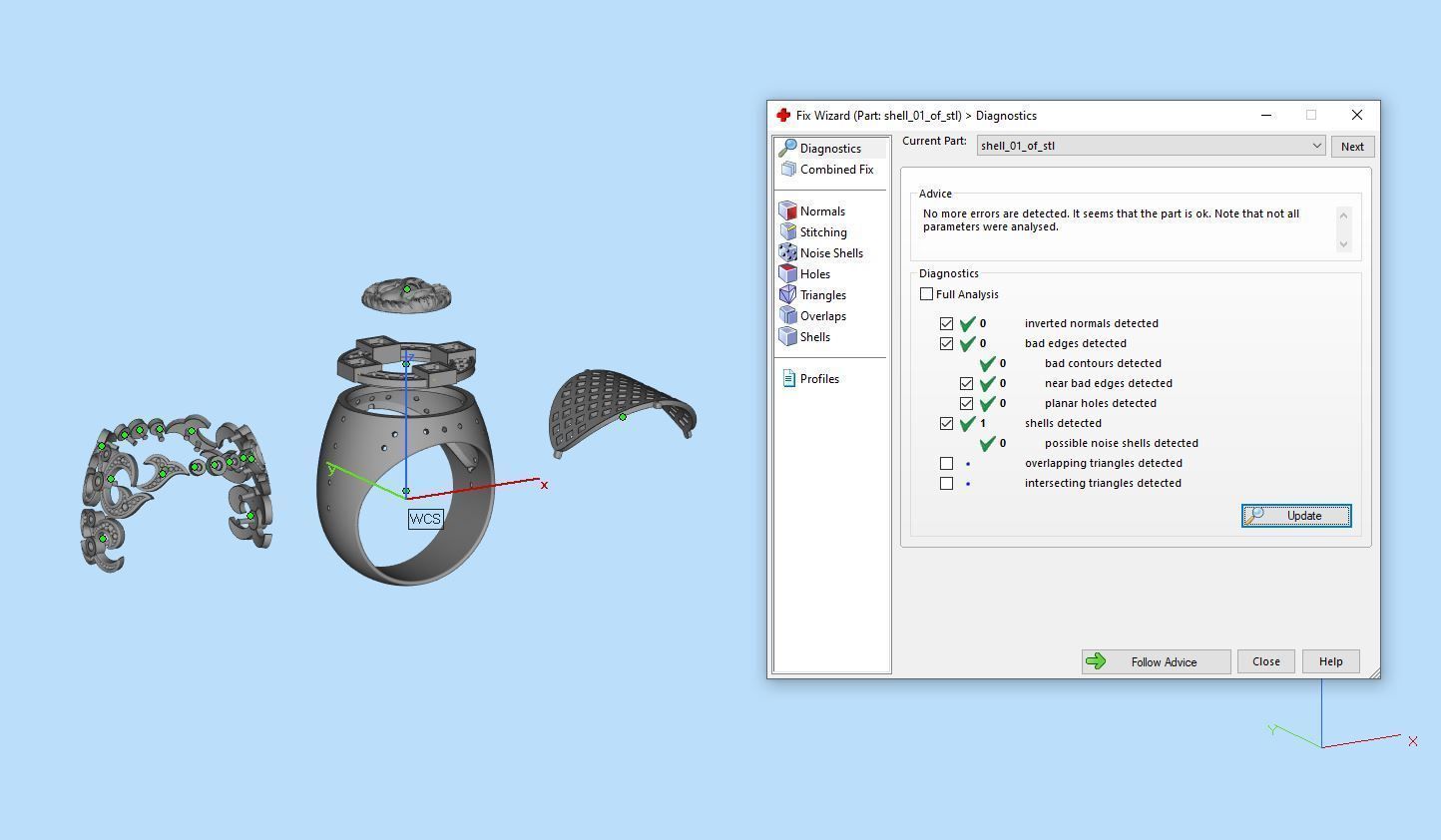The image size is (1441, 840).
Task: Close the Fix Wizard window
Action: tap(1356, 116)
